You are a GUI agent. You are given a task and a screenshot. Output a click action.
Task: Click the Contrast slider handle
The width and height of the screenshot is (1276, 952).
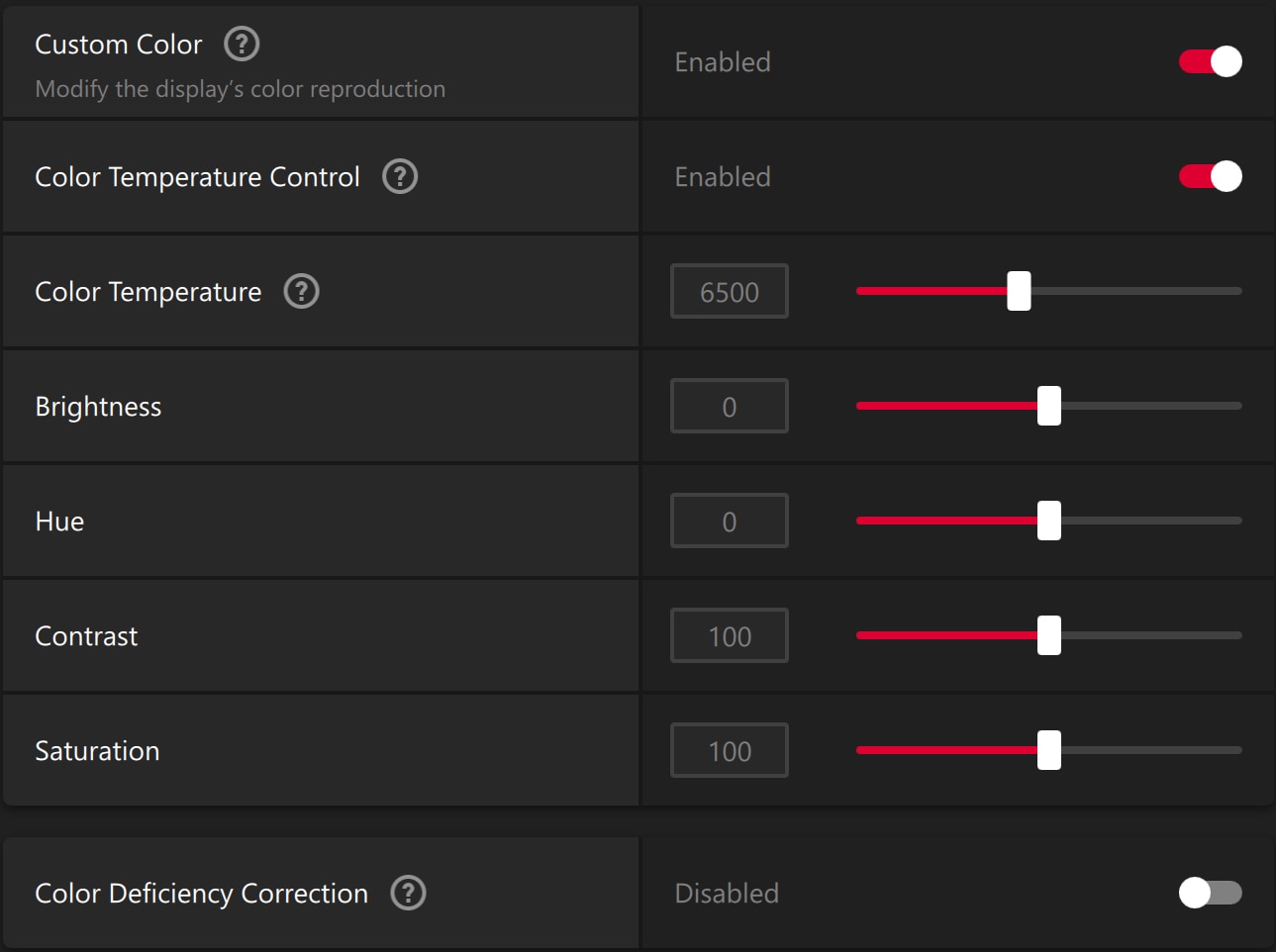1049,635
